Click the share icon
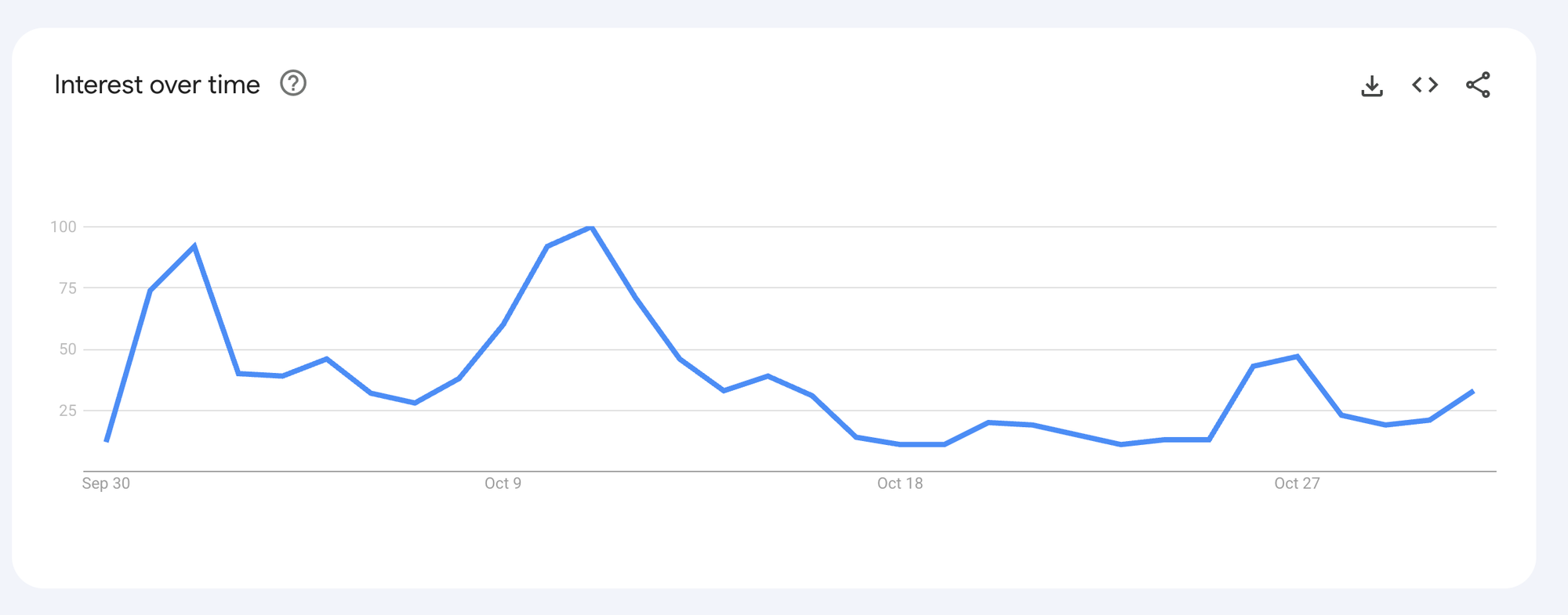This screenshot has height=615, width=1568. click(x=1478, y=85)
